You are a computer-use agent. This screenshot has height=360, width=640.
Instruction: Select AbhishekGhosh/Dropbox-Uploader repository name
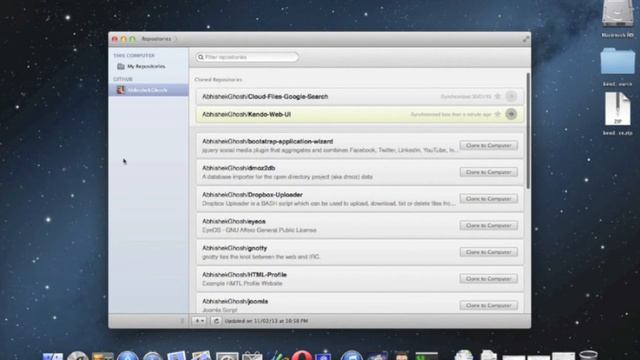pyautogui.click(x=252, y=195)
